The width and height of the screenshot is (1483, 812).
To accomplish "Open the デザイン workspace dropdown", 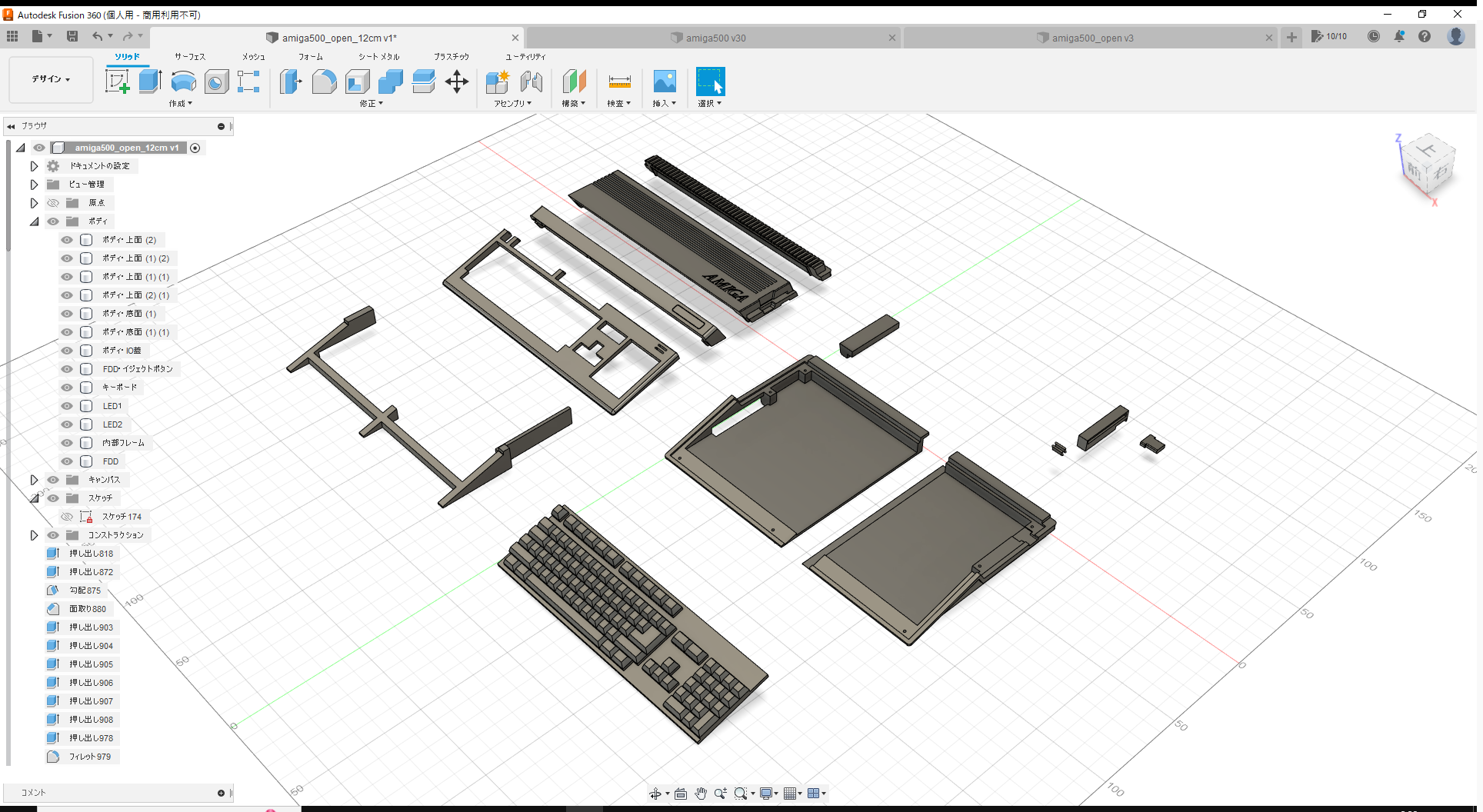I will (50, 79).
